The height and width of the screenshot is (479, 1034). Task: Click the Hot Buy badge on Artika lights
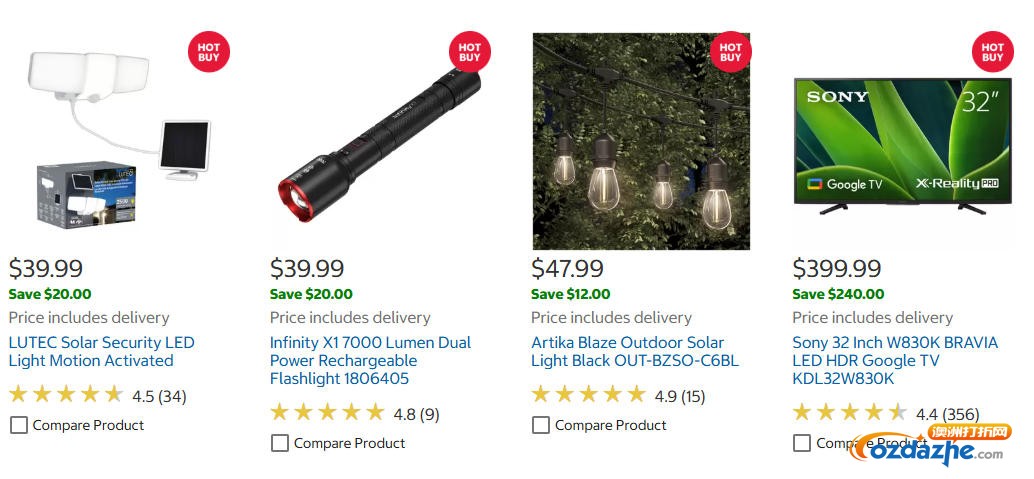point(731,52)
